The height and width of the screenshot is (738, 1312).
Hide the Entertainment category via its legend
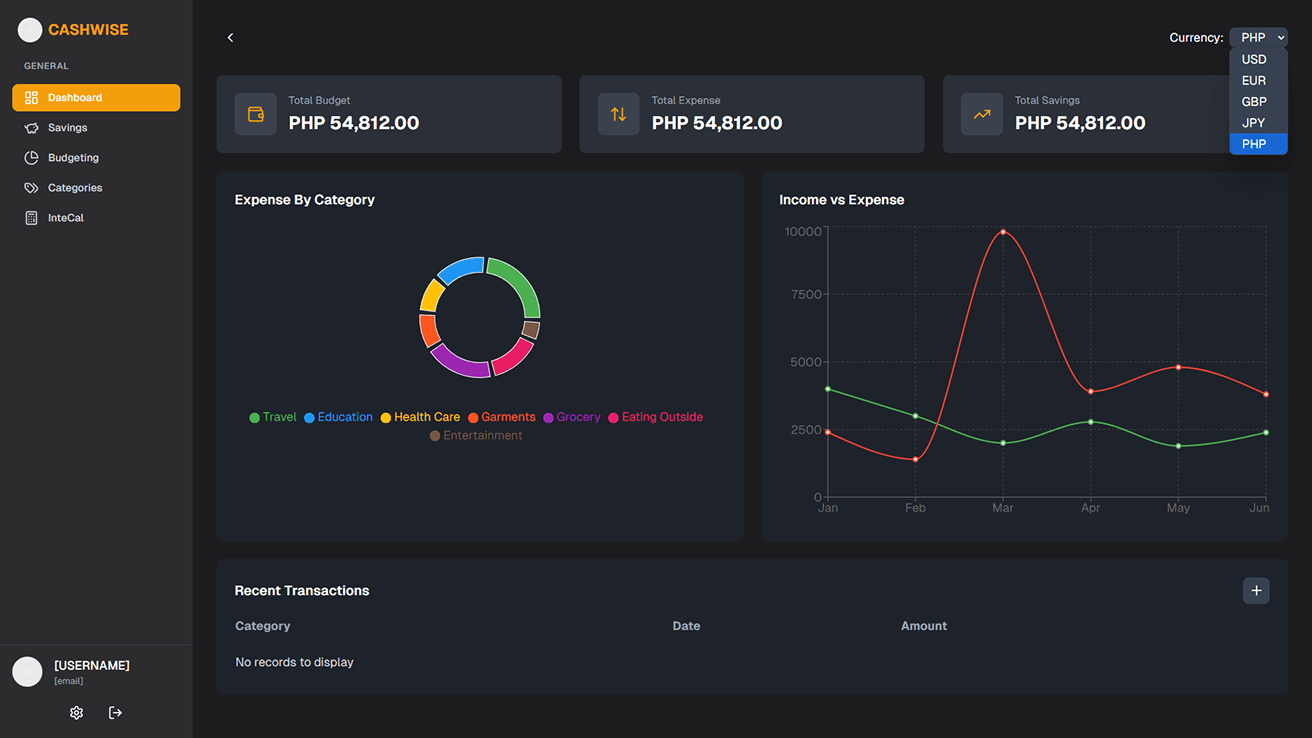(476, 435)
